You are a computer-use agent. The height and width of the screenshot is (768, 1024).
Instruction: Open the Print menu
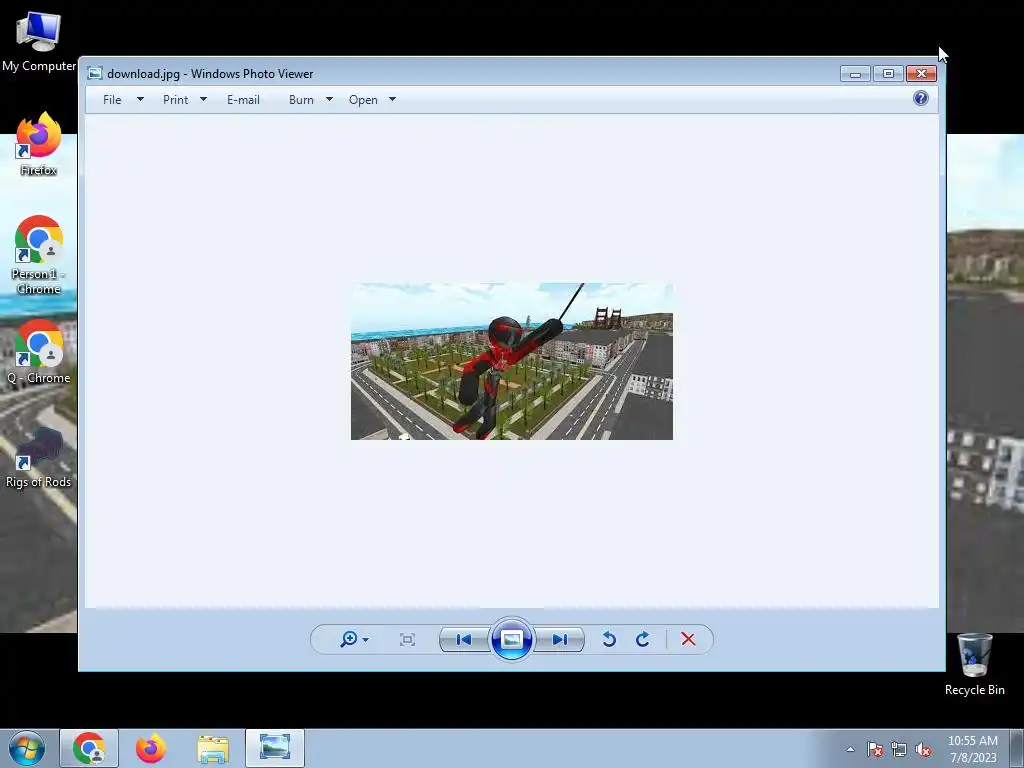175,100
